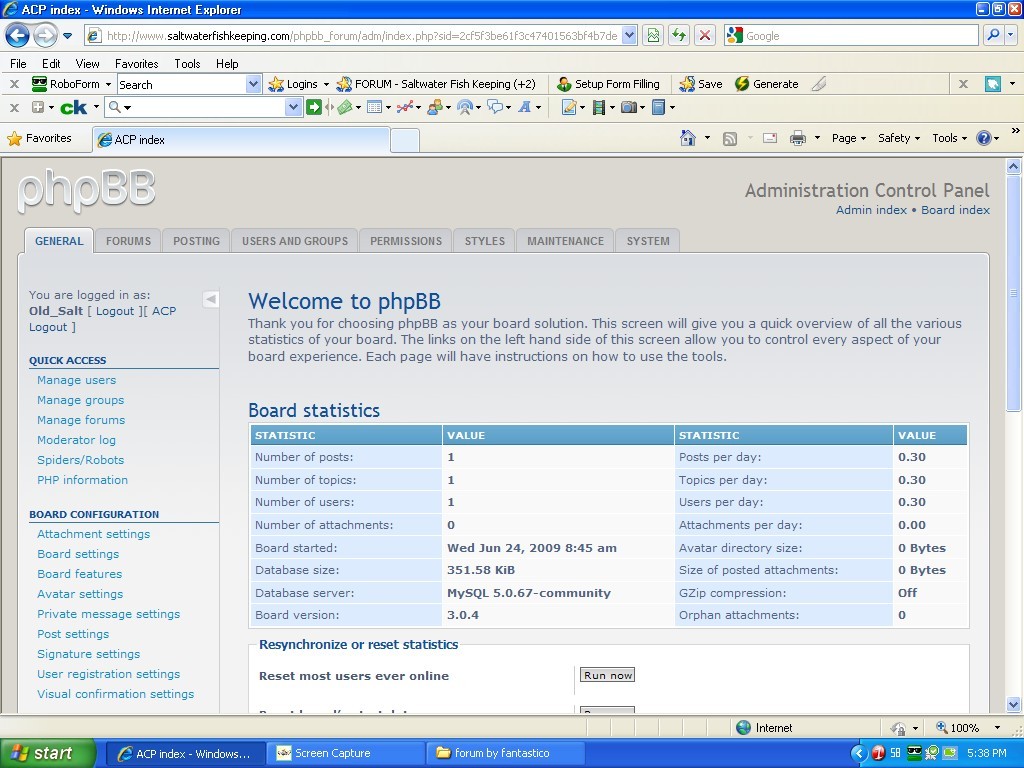This screenshot has width=1024, height=768.
Task: Click the browser address bar URL
Action: (362, 36)
